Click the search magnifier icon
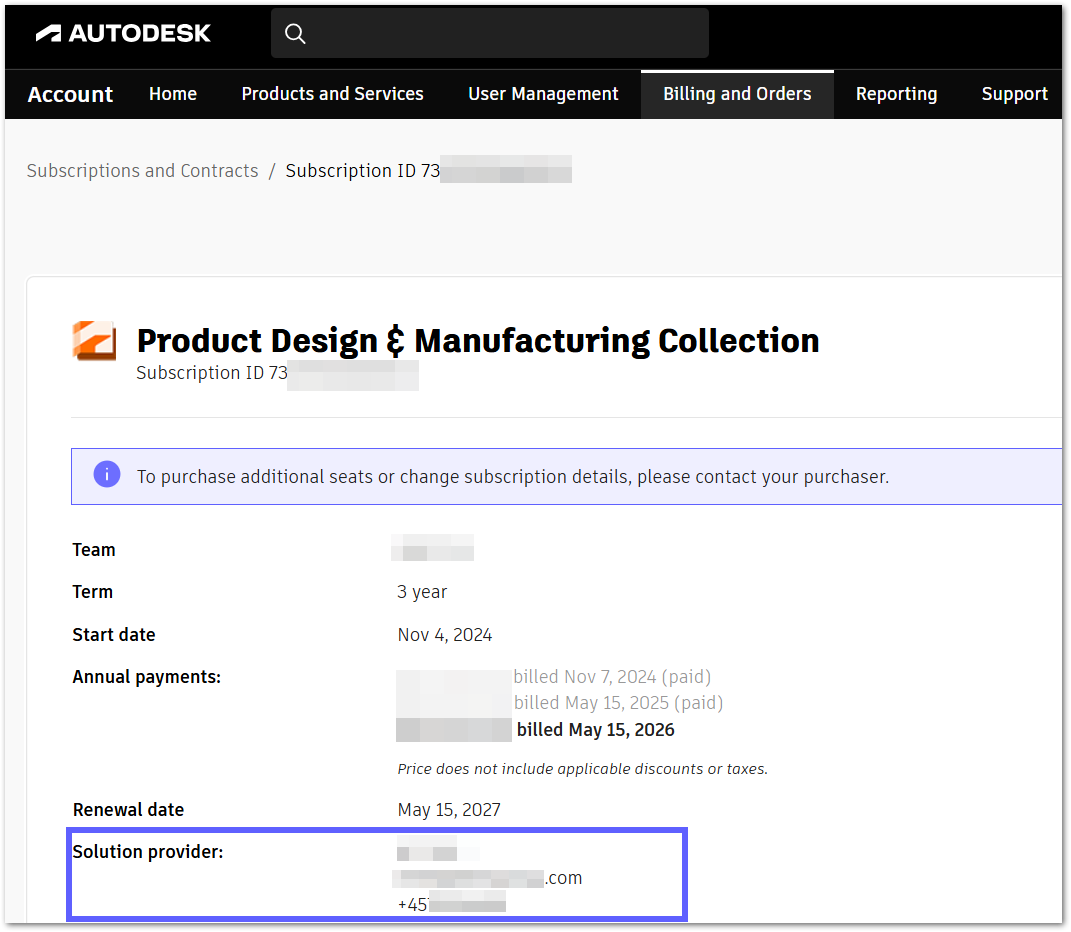 295,33
